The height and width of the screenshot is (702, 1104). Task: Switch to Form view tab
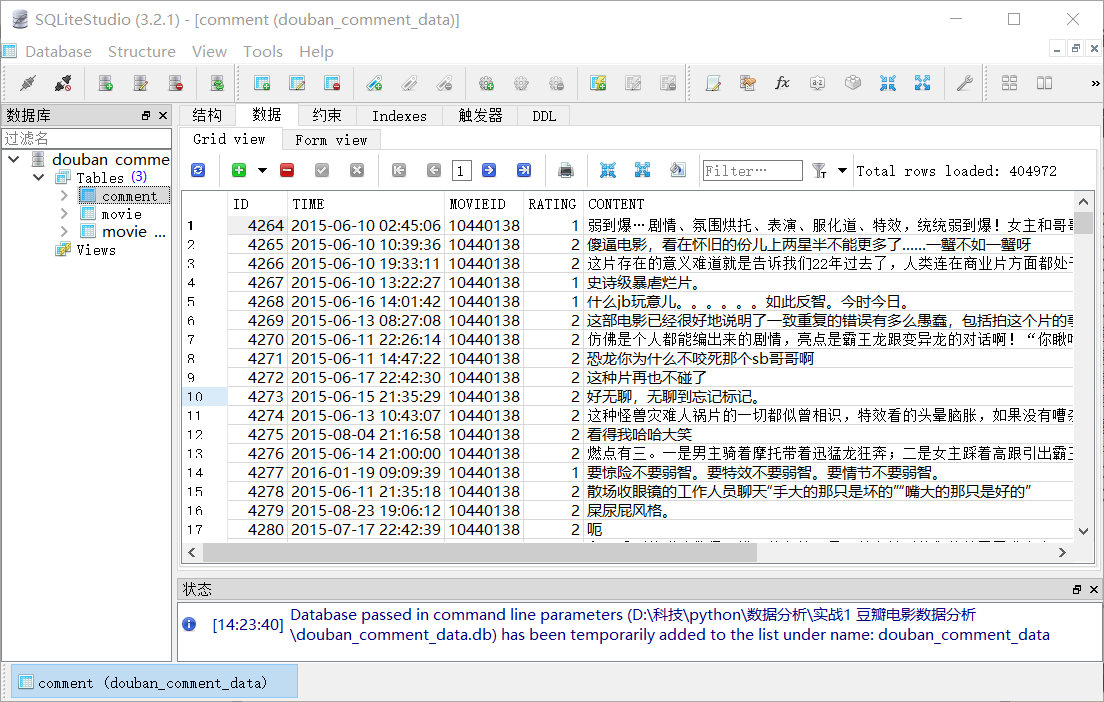(331, 140)
